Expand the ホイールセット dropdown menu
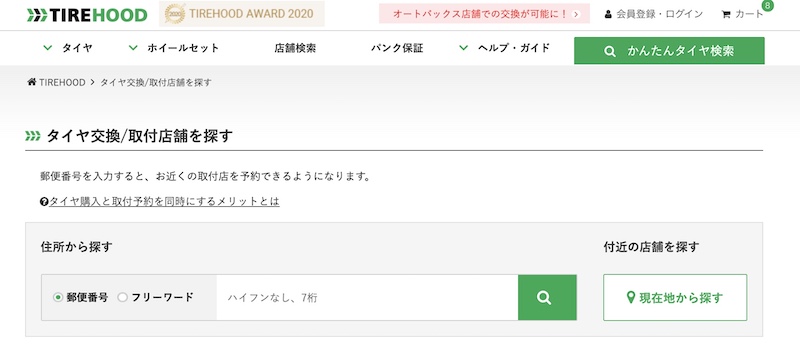800x362 pixels. (173, 48)
